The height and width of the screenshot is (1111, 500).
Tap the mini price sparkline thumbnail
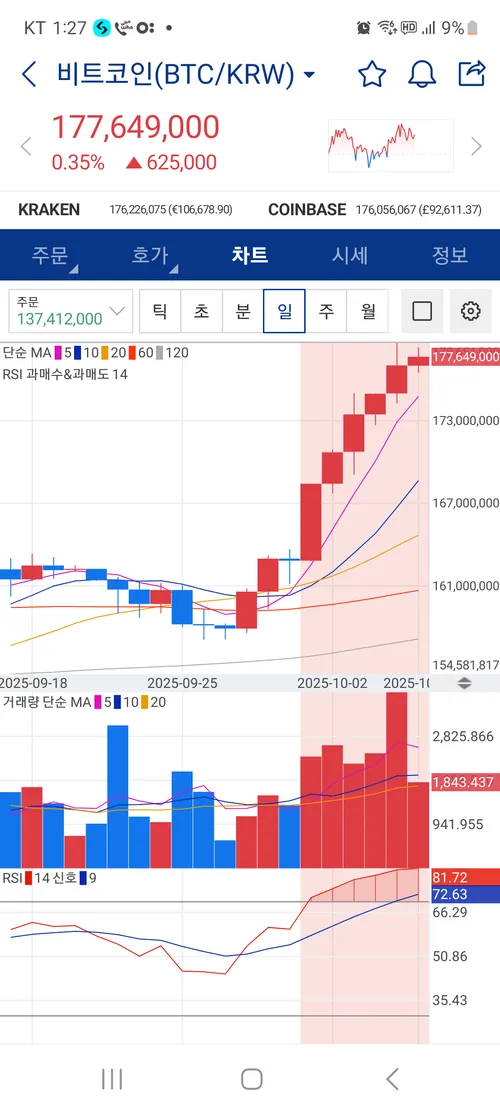390,146
